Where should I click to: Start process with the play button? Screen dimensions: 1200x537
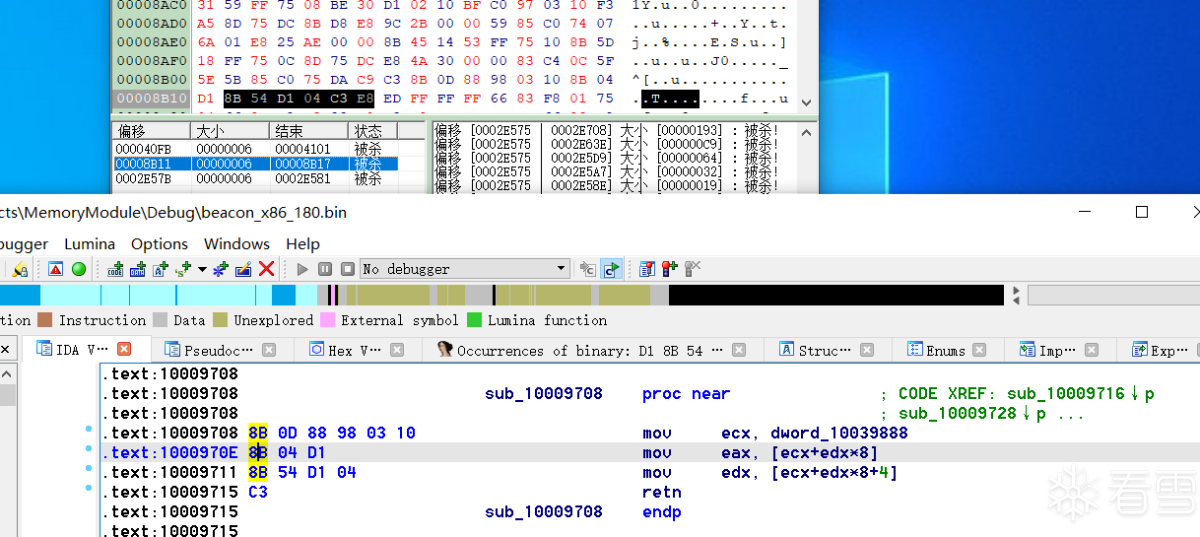pyautogui.click(x=302, y=269)
